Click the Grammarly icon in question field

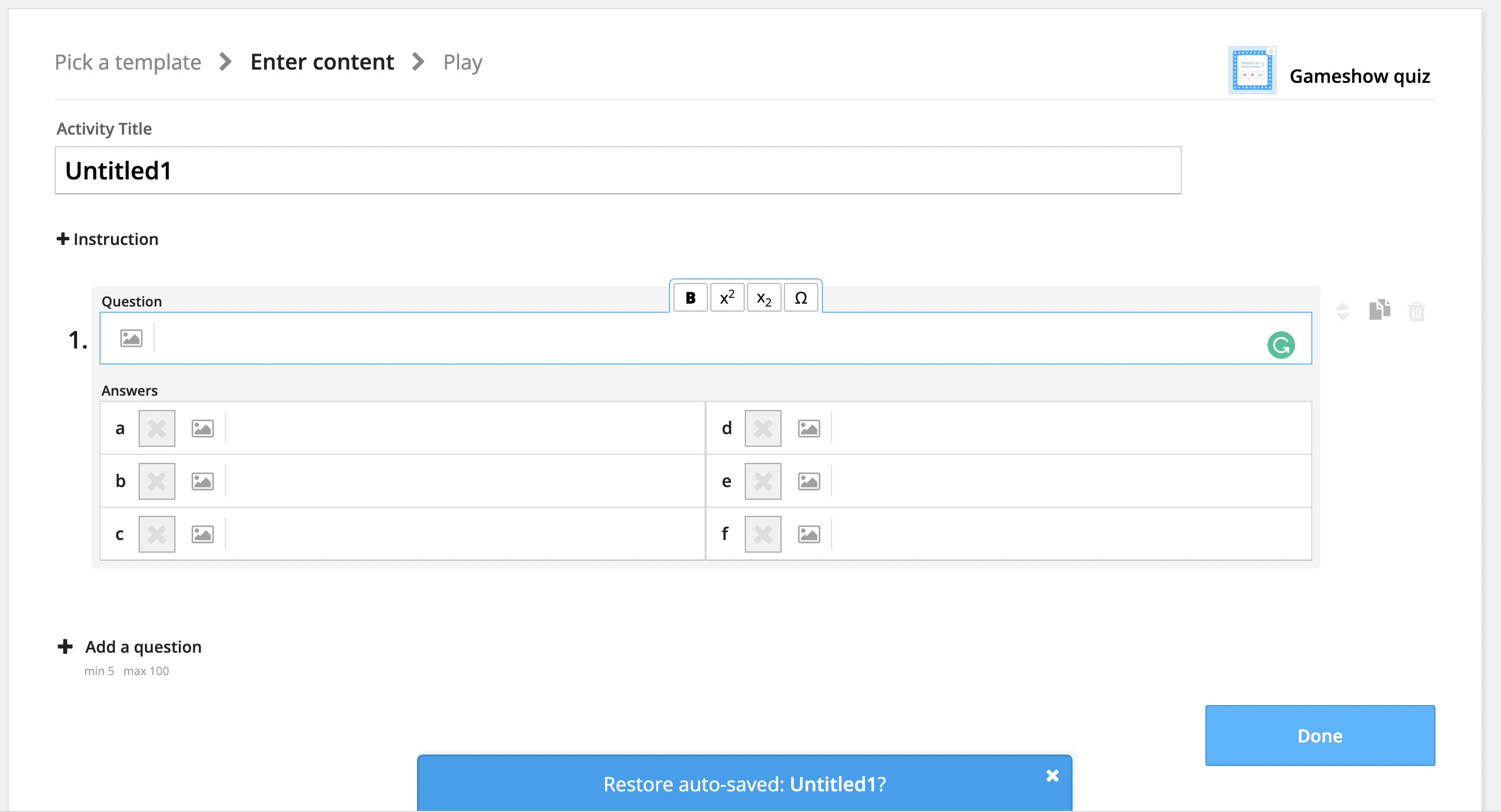click(1283, 344)
